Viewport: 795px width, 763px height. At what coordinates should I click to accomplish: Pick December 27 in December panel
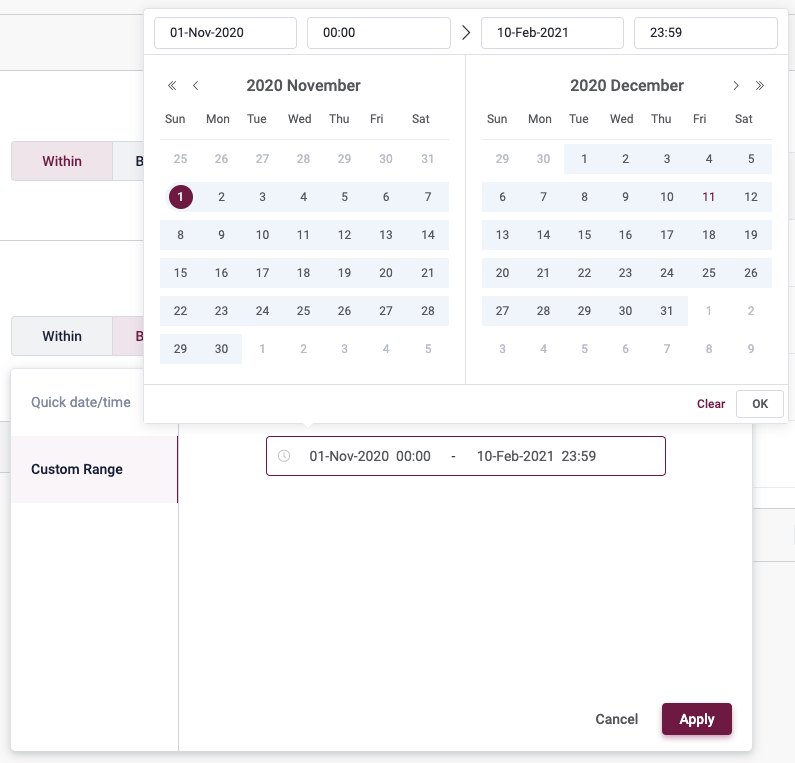click(x=502, y=311)
